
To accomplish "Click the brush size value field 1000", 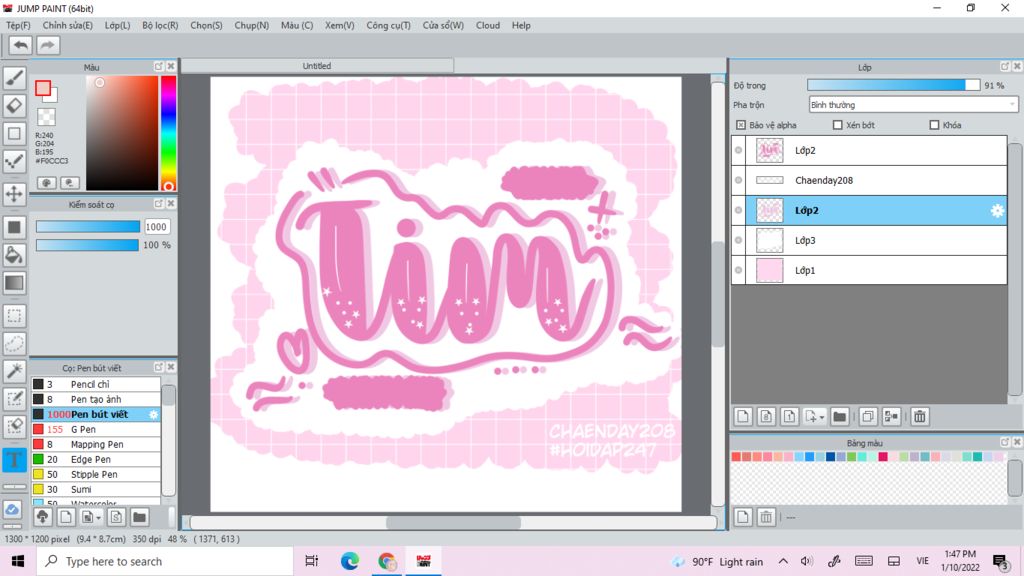I will 156,227.
